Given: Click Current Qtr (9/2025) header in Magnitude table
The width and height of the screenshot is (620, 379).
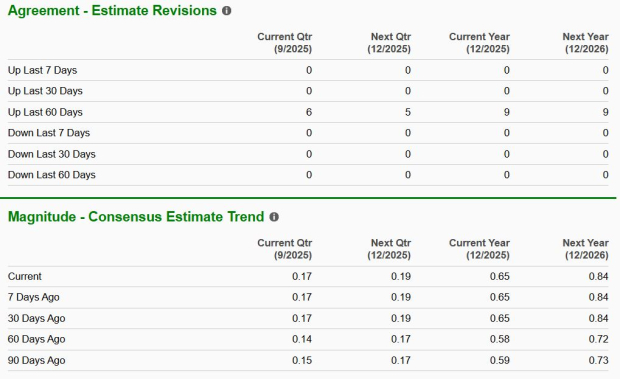Looking at the screenshot, I should 285,249.
